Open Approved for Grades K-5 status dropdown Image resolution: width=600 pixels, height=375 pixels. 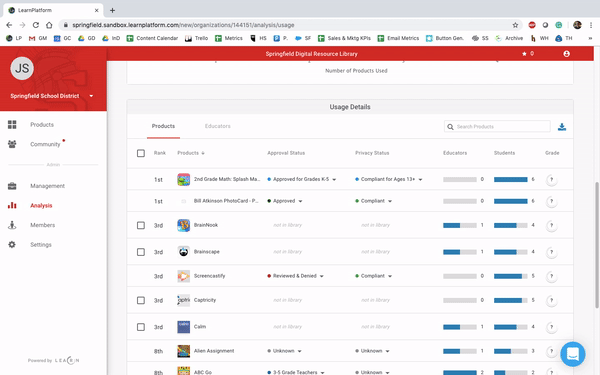coord(302,179)
